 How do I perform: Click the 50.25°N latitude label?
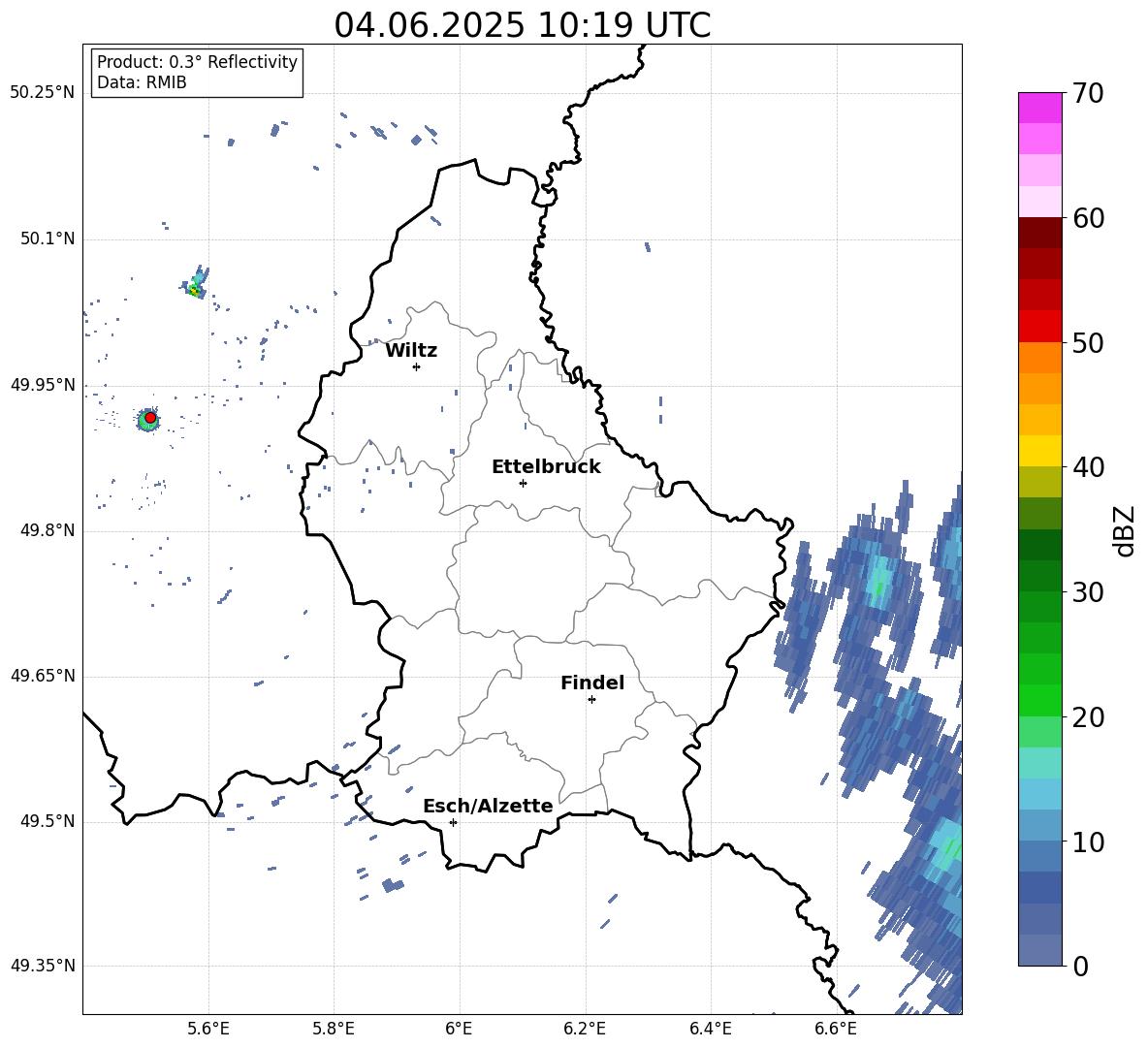tap(42, 93)
